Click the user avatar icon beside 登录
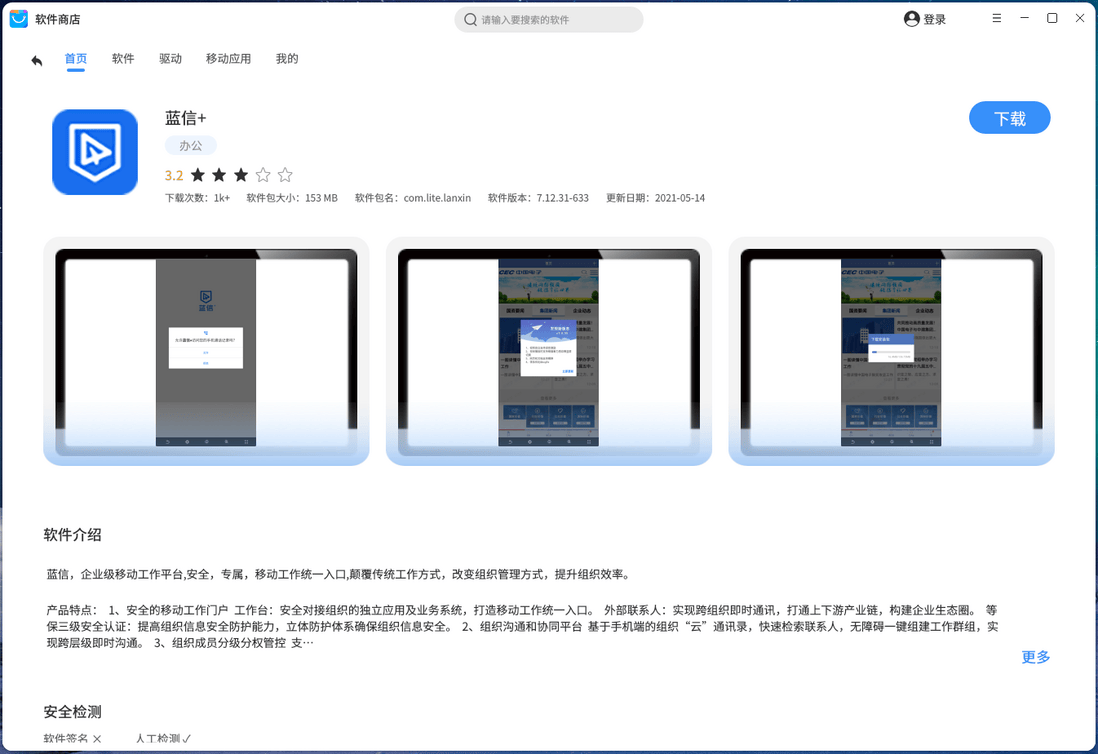 pyautogui.click(x=910, y=18)
